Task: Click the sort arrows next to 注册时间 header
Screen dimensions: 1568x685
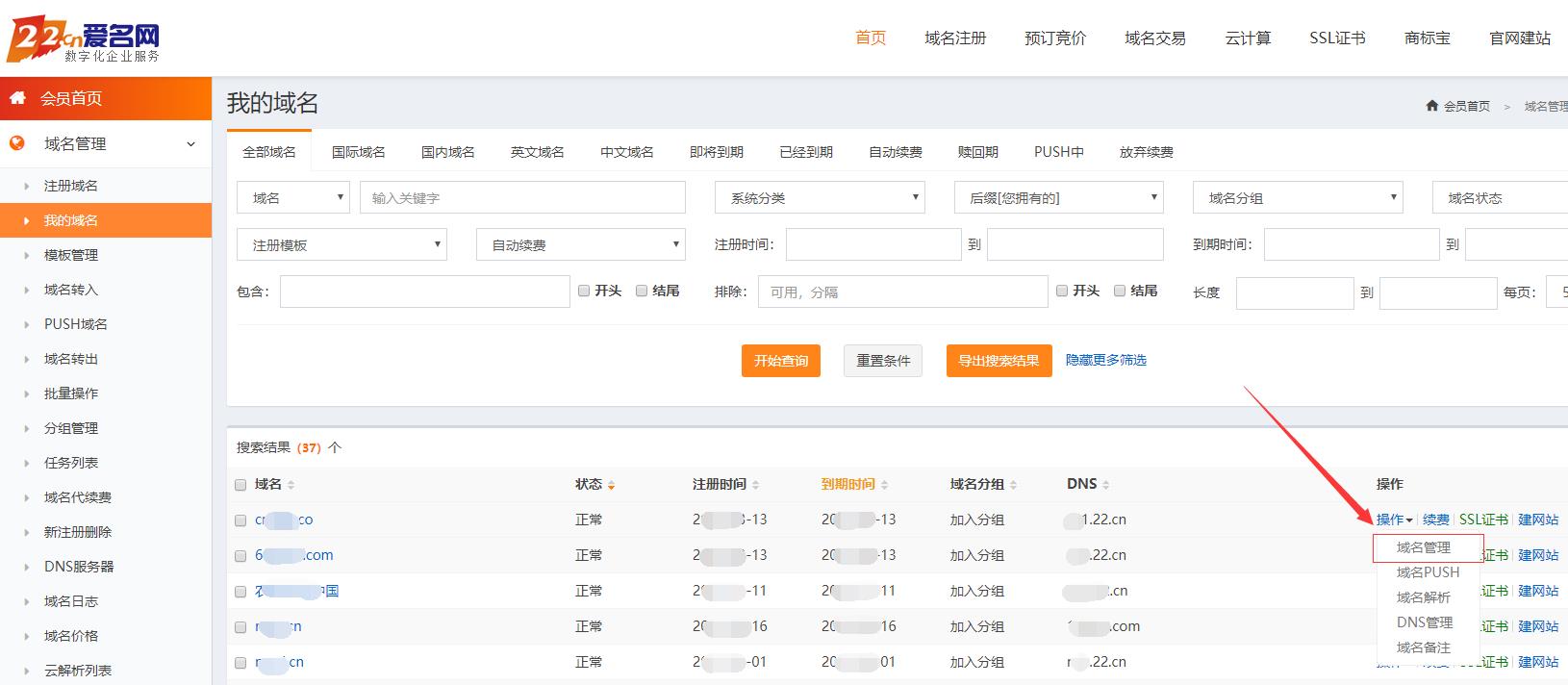Action: pyautogui.click(x=755, y=485)
